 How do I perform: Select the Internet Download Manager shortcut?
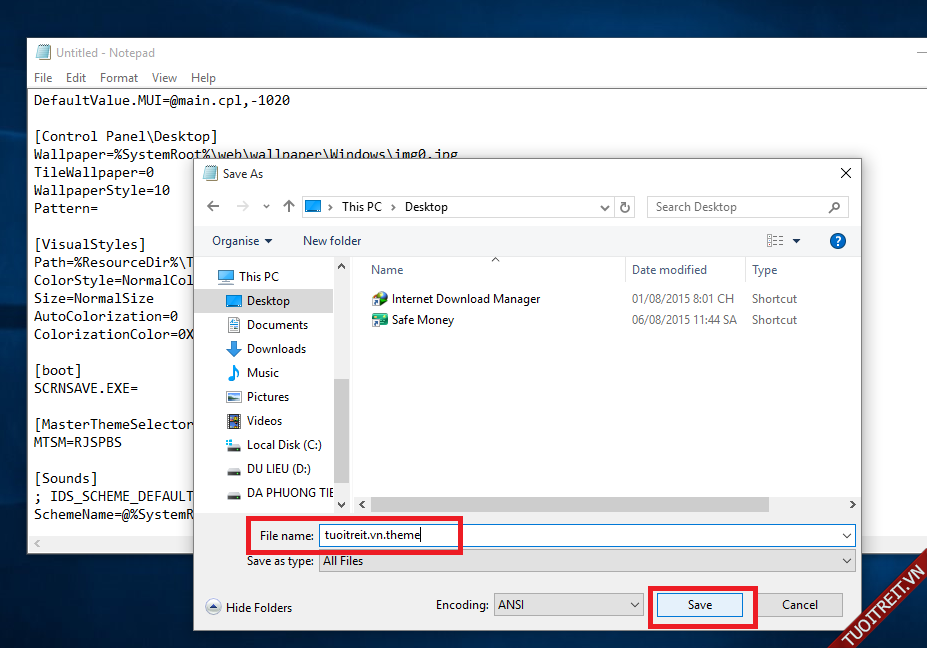click(x=465, y=299)
